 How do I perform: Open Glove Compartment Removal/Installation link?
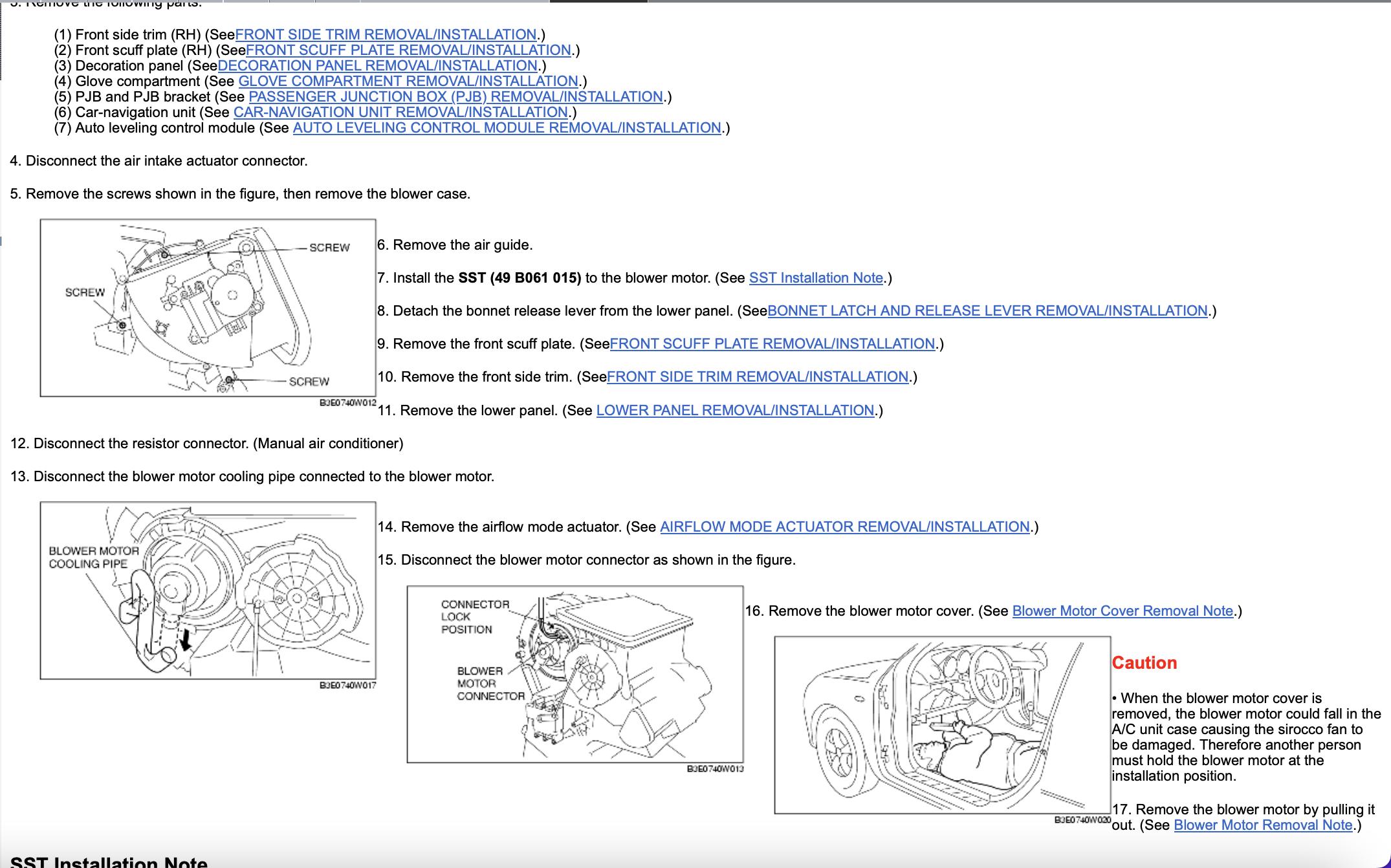coord(408,81)
